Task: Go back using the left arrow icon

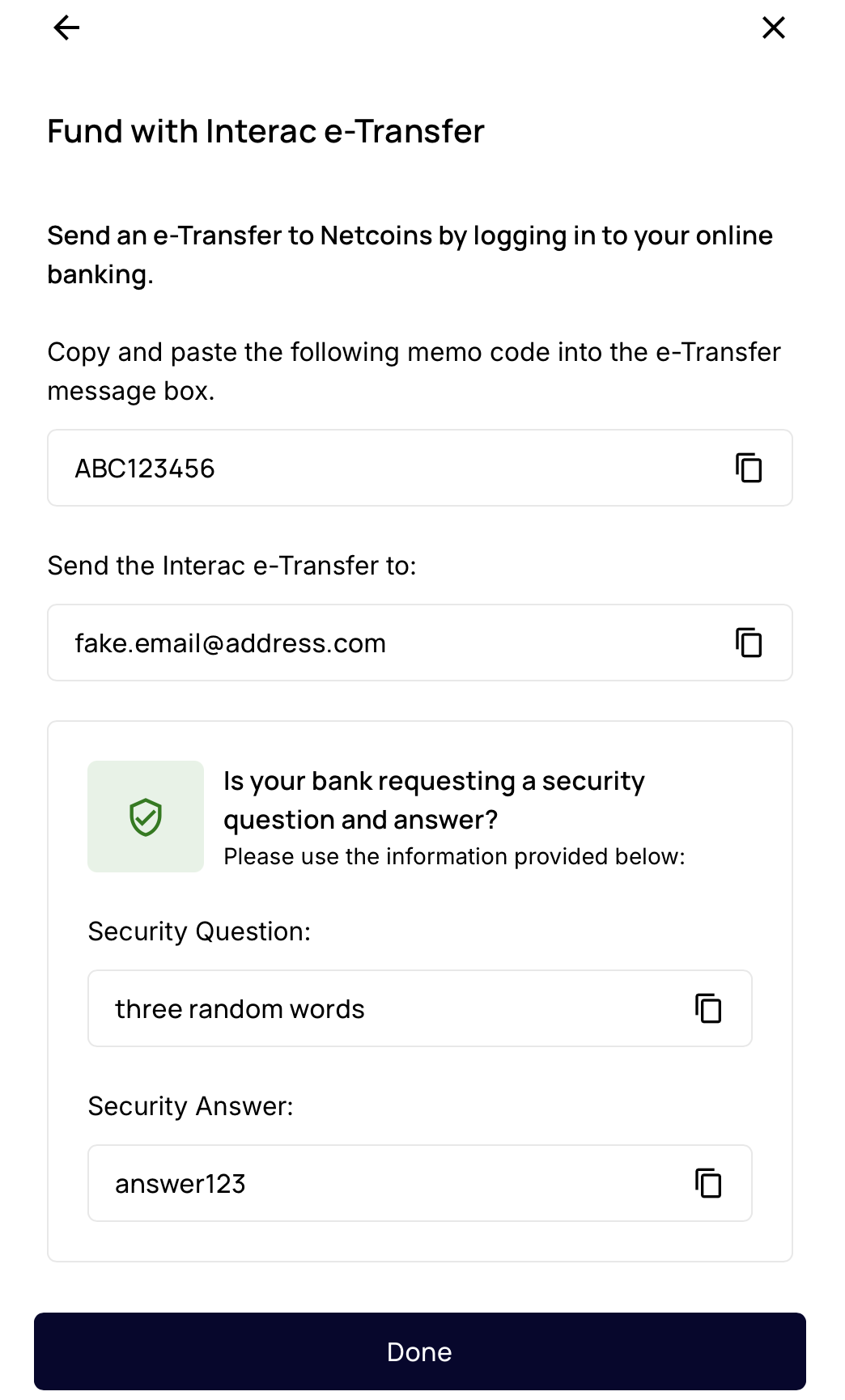Action: pos(66,28)
